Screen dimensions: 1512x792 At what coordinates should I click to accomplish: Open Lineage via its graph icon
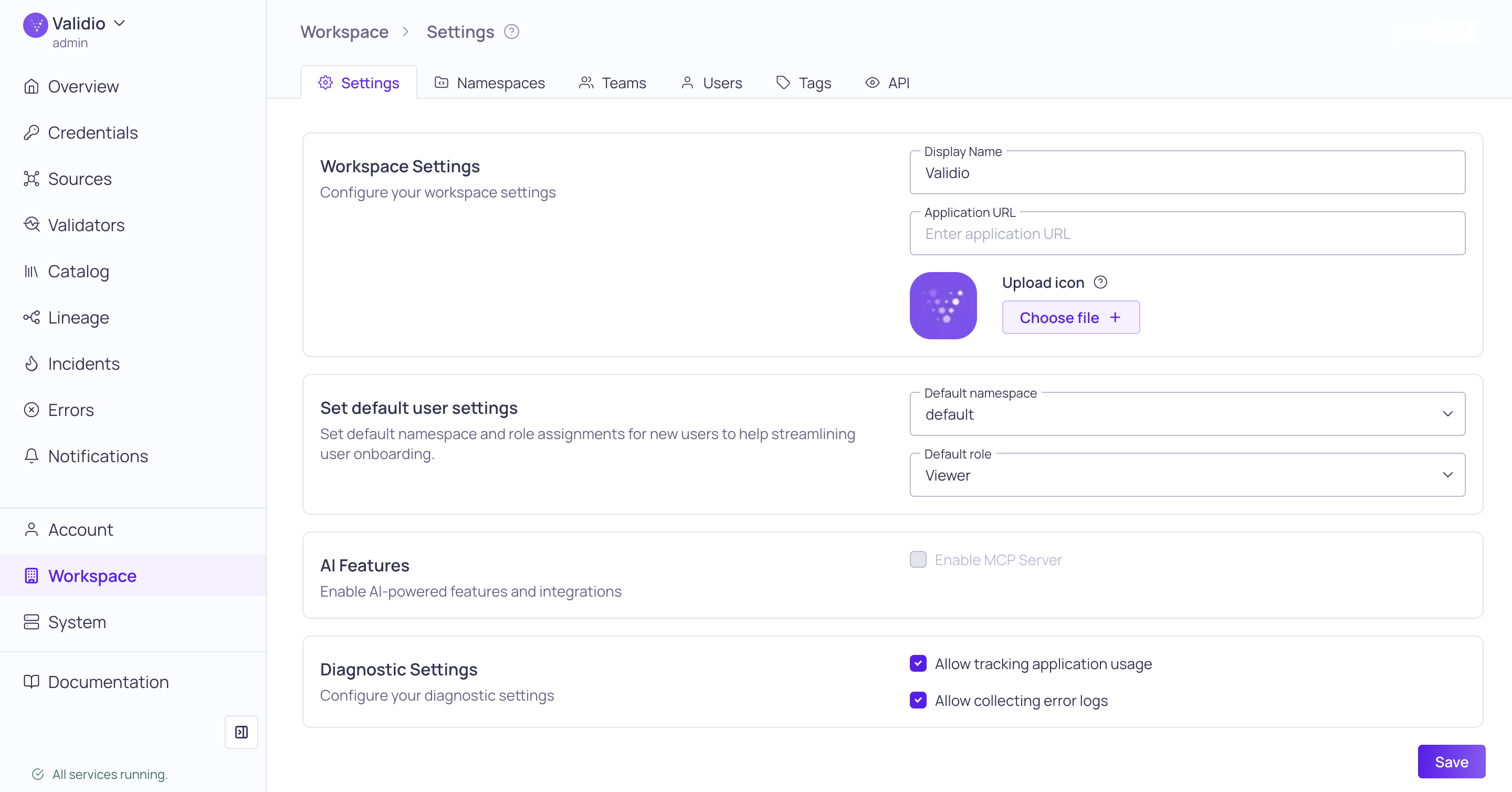tap(31, 318)
